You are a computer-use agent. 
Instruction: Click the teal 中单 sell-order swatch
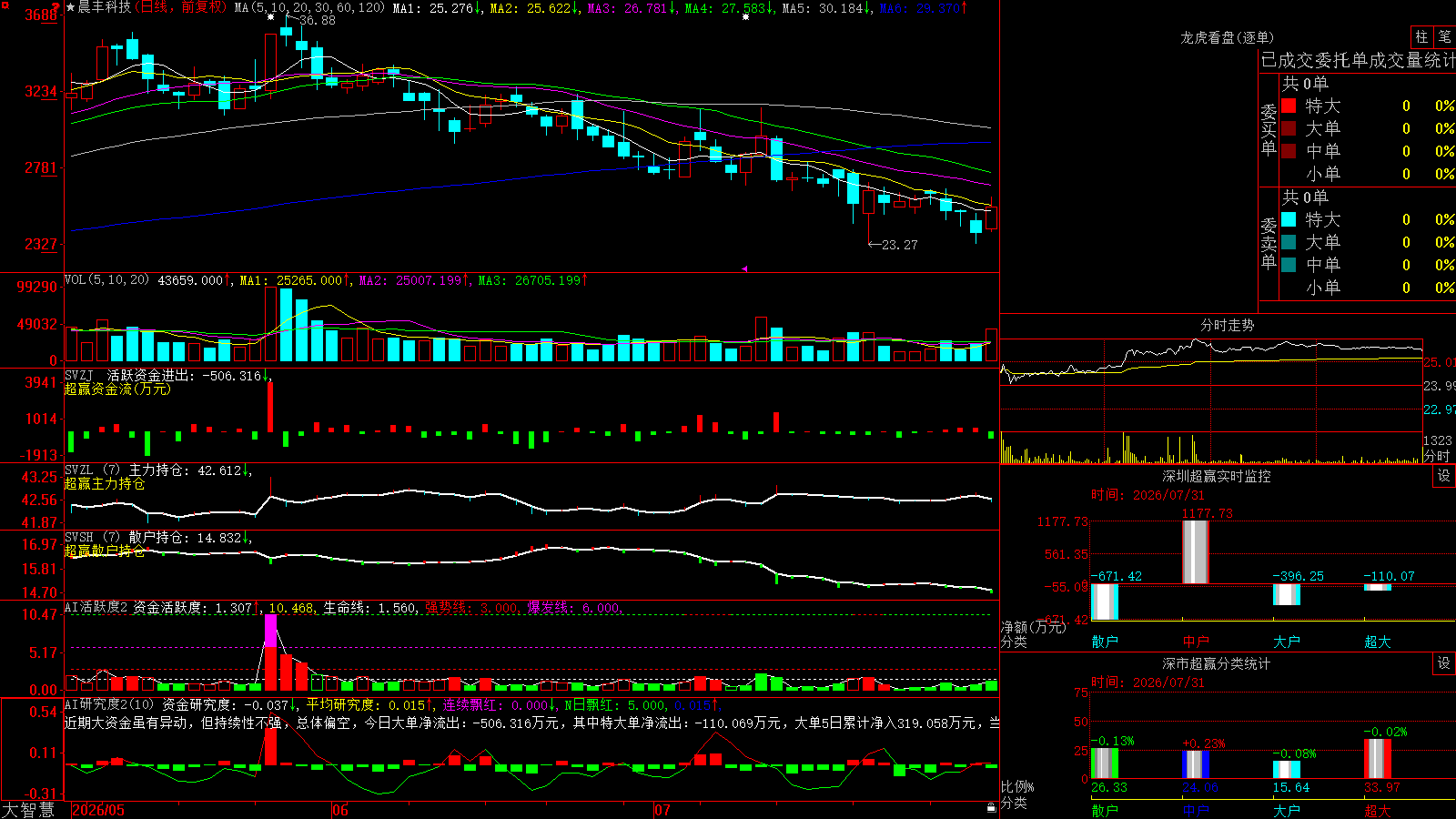coord(1289,265)
